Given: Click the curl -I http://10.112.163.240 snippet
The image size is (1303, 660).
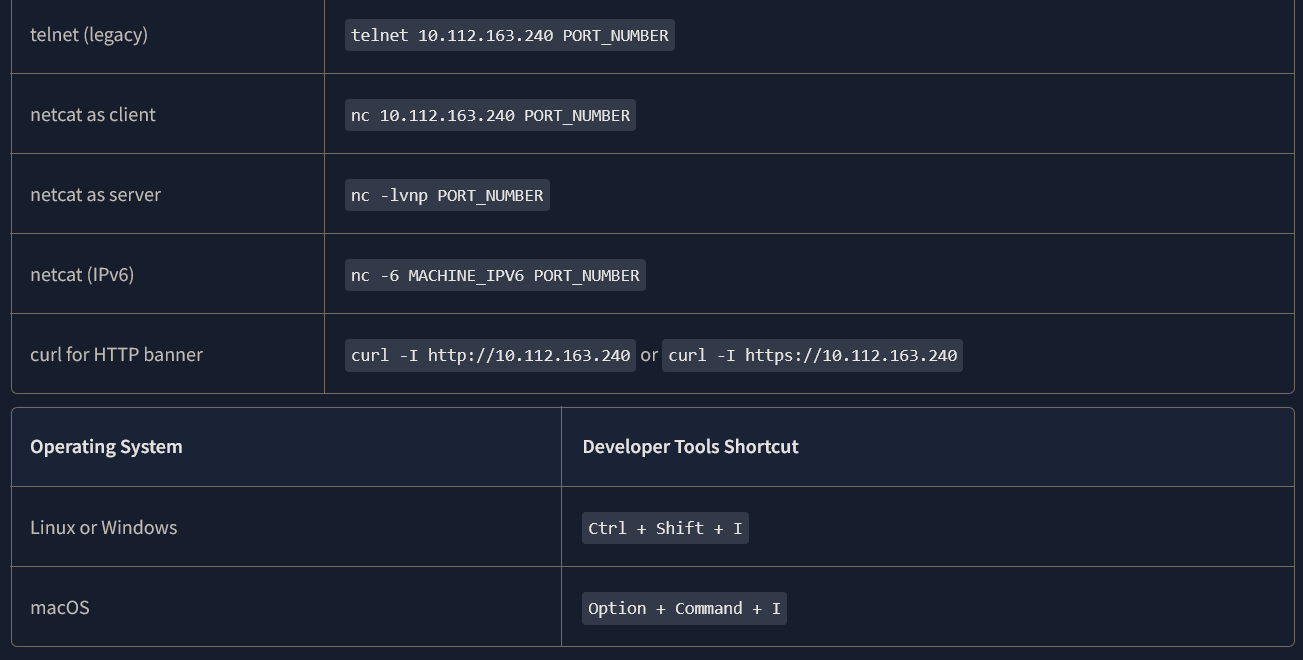Looking at the screenshot, I should [490, 355].
